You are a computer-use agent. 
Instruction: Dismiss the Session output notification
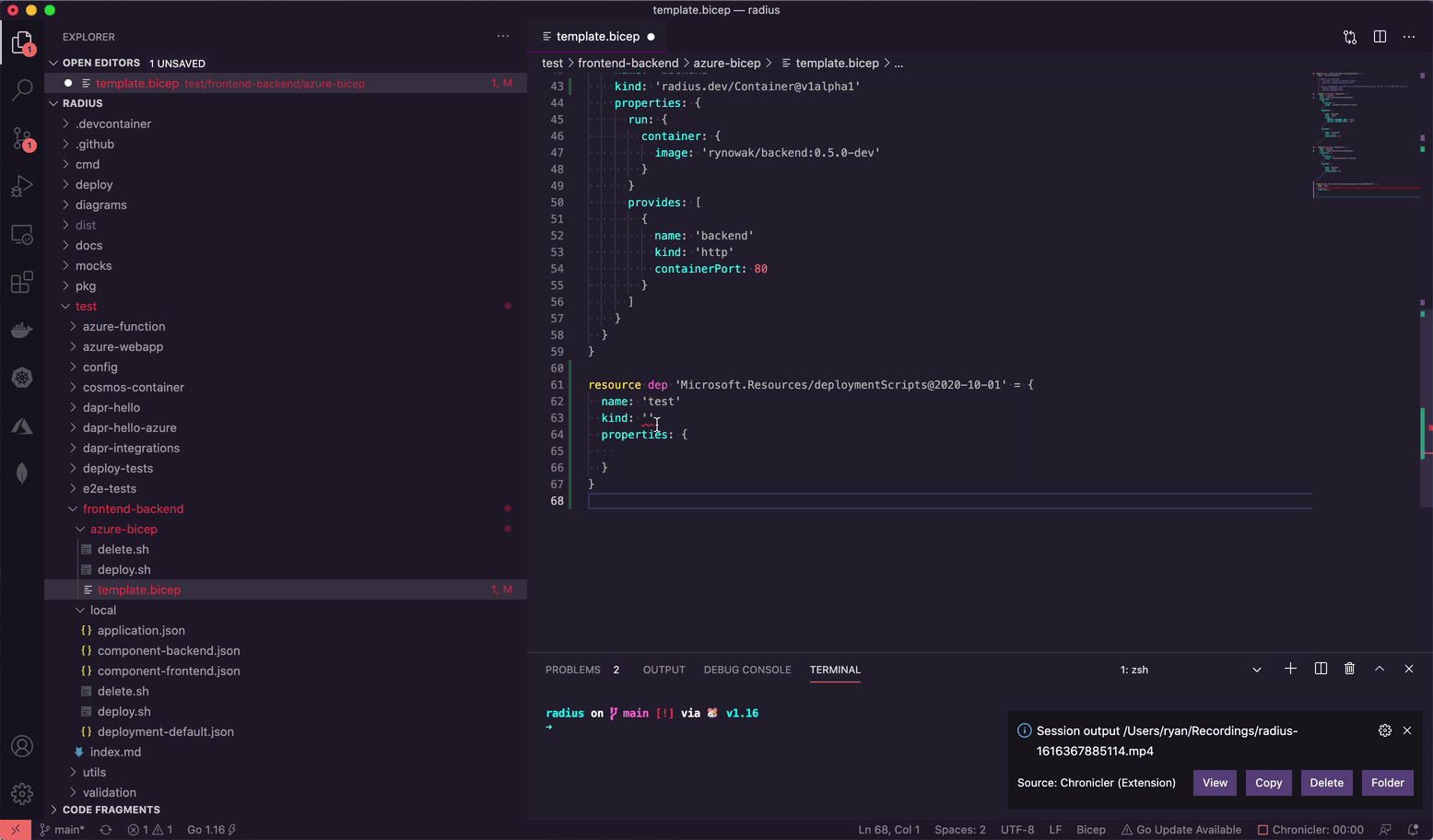1407,730
